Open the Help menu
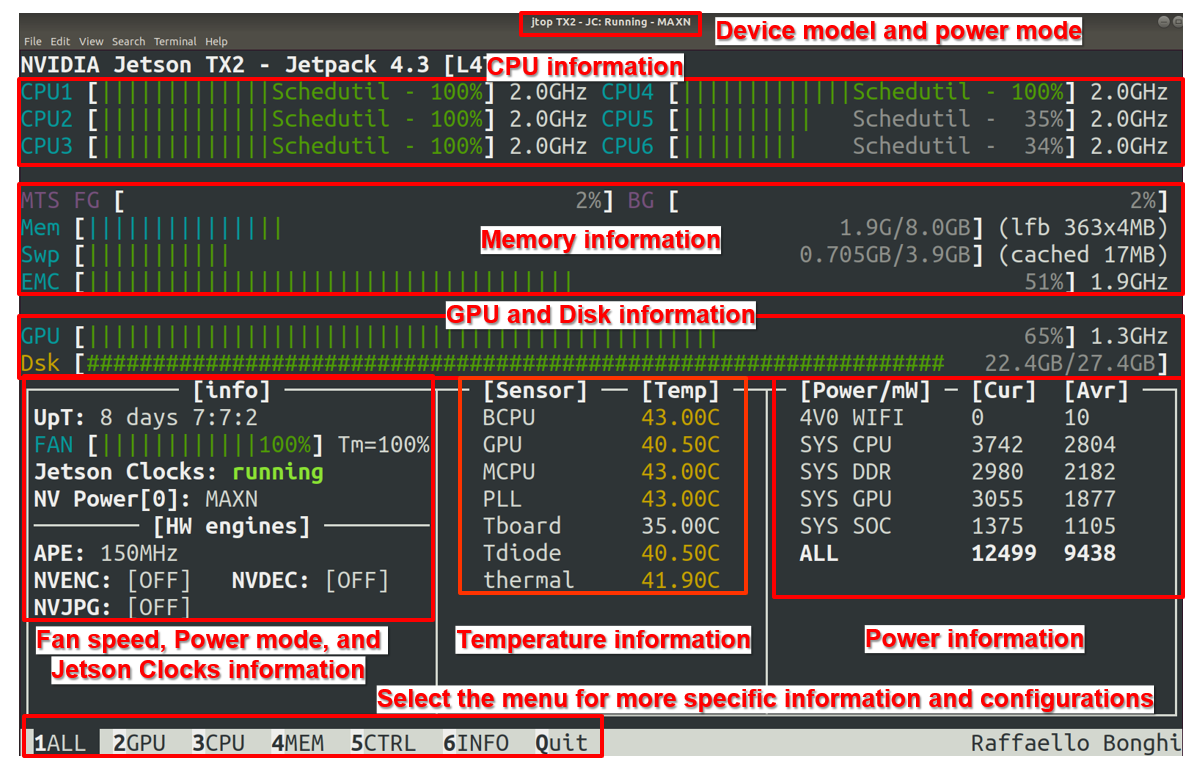This screenshot has height=758, width=1185. click(216, 42)
